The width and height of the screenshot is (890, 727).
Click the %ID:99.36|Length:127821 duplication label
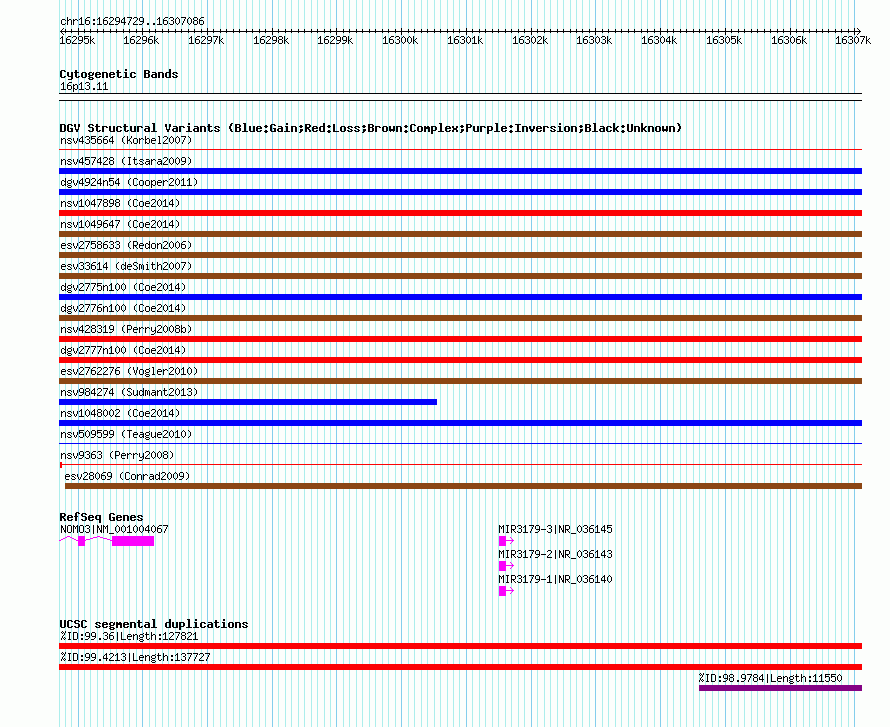coord(129,636)
